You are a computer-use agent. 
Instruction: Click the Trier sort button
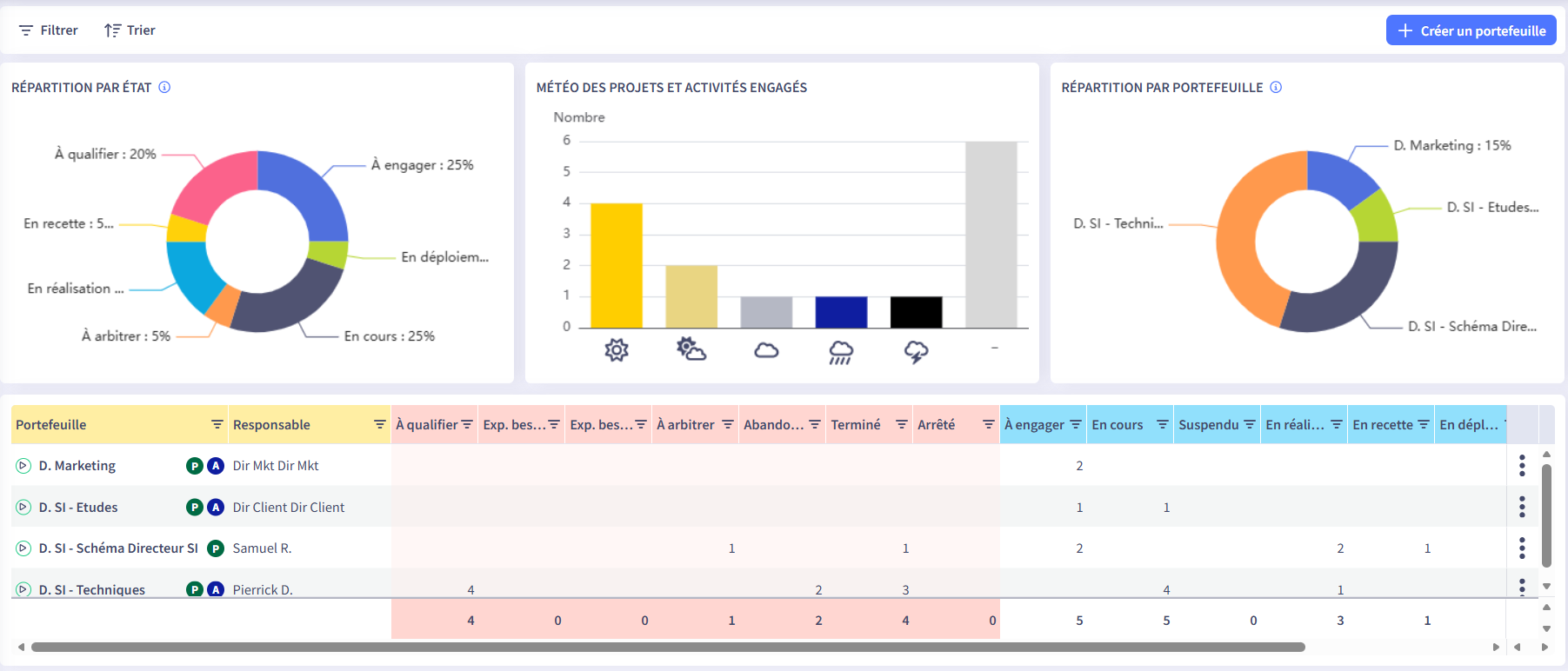click(x=130, y=30)
